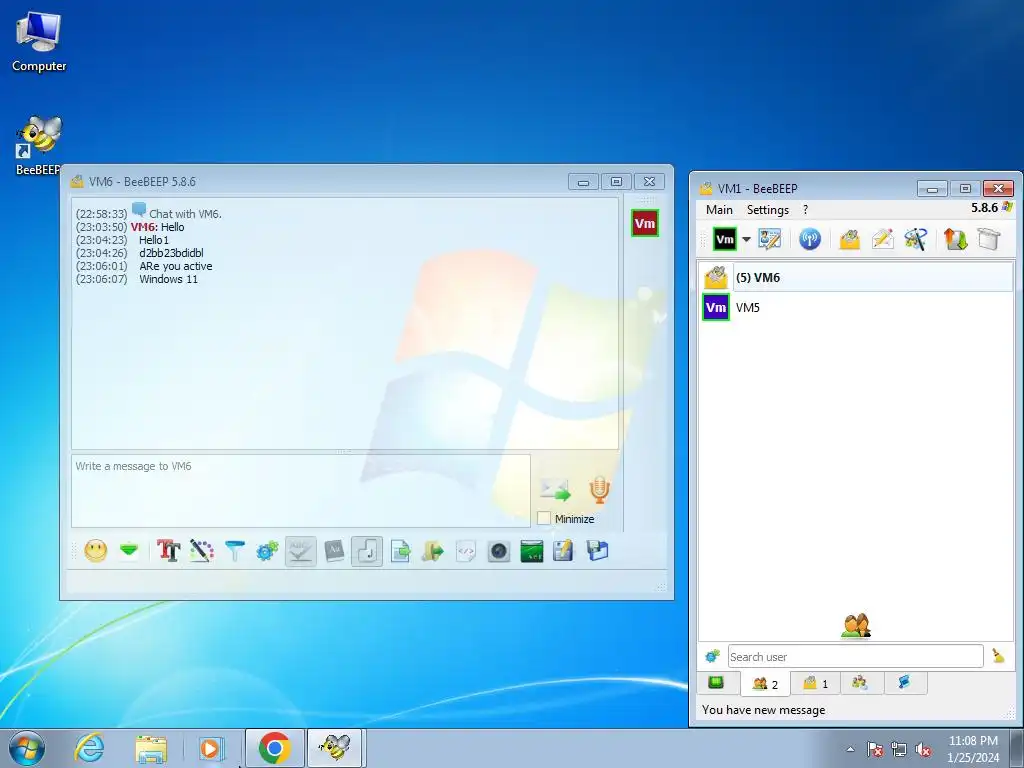Click the edit profile card icon
Image resolution: width=1024 pixels, height=768 pixels.
coord(770,239)
